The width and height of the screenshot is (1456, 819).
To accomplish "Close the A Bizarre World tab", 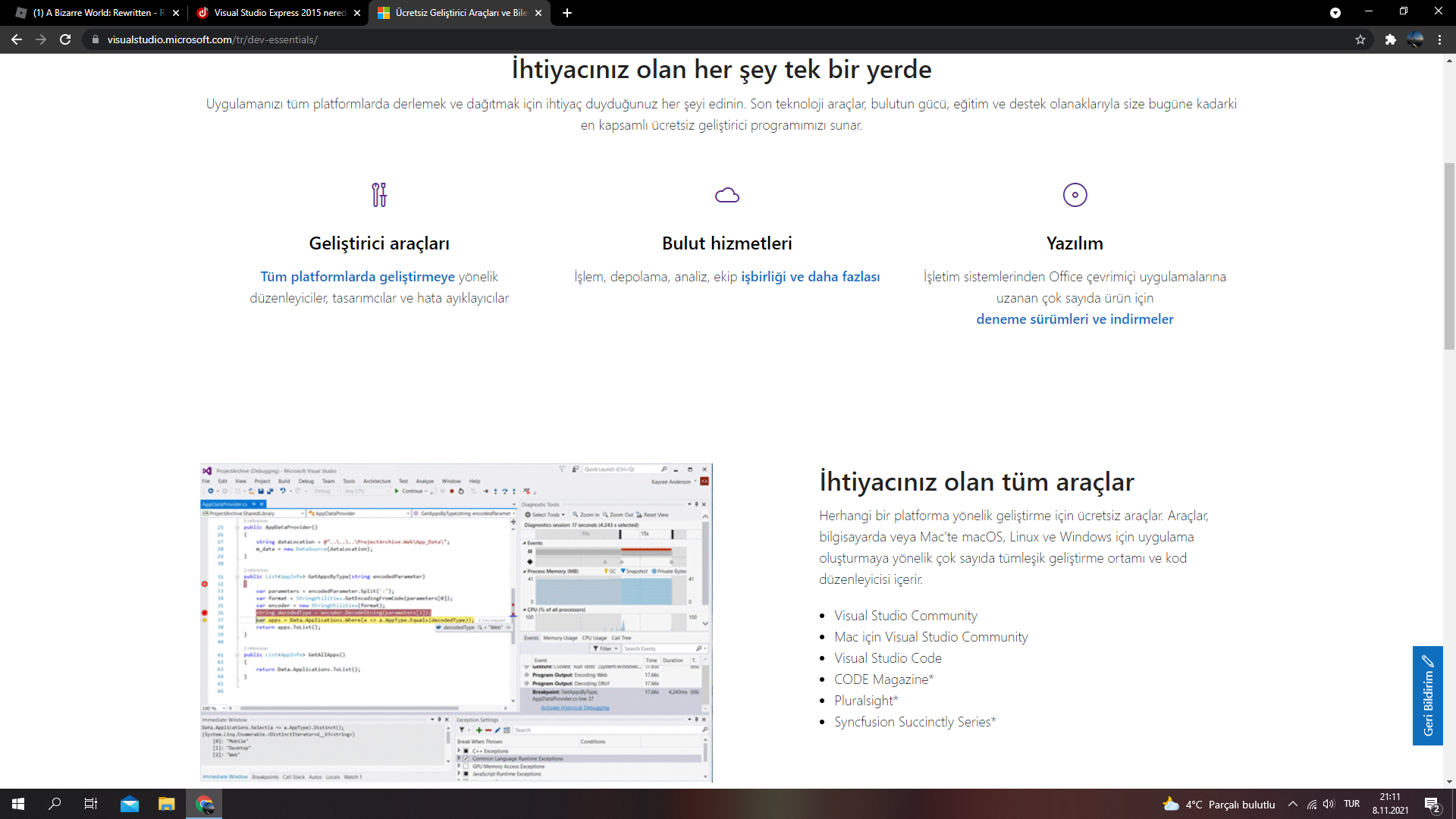I will (176, 13).
